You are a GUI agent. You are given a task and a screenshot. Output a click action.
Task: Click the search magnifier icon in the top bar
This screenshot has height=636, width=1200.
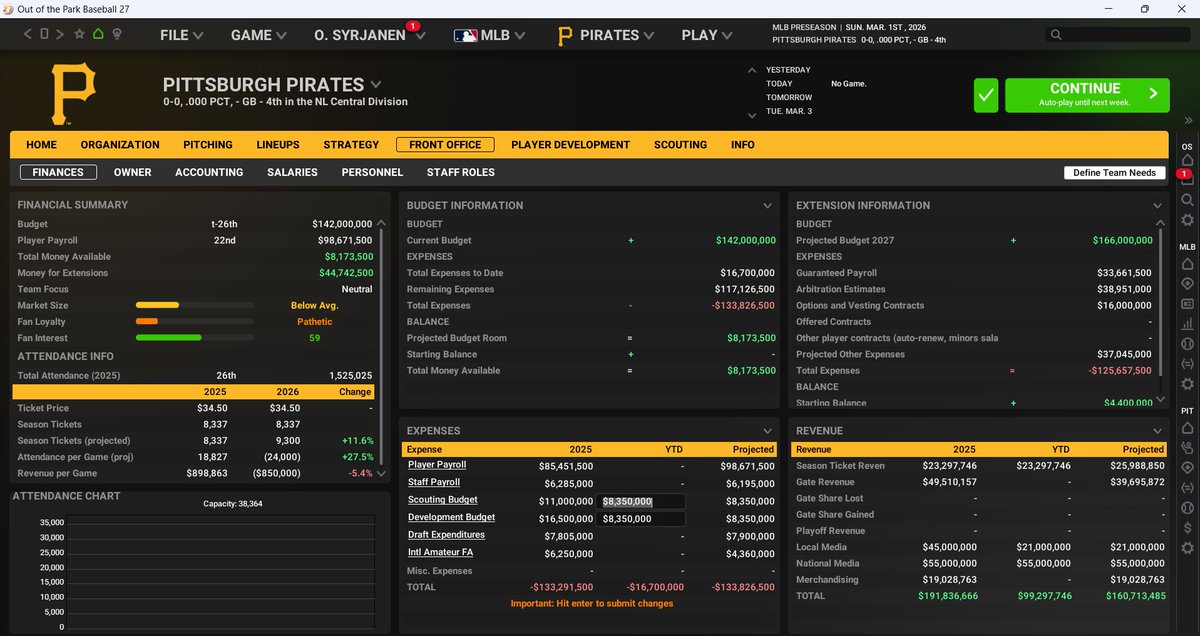click(1055, 35)
